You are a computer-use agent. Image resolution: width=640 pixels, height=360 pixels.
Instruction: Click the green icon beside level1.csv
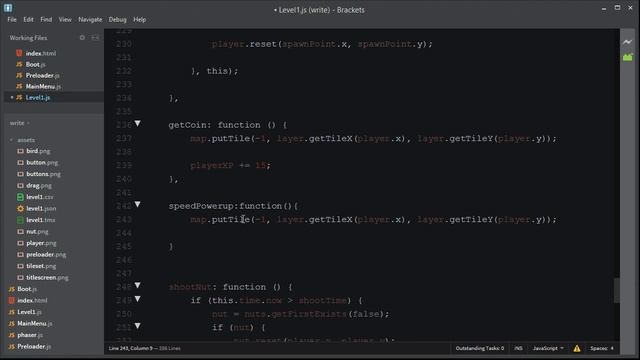click(x=20, y=197)
